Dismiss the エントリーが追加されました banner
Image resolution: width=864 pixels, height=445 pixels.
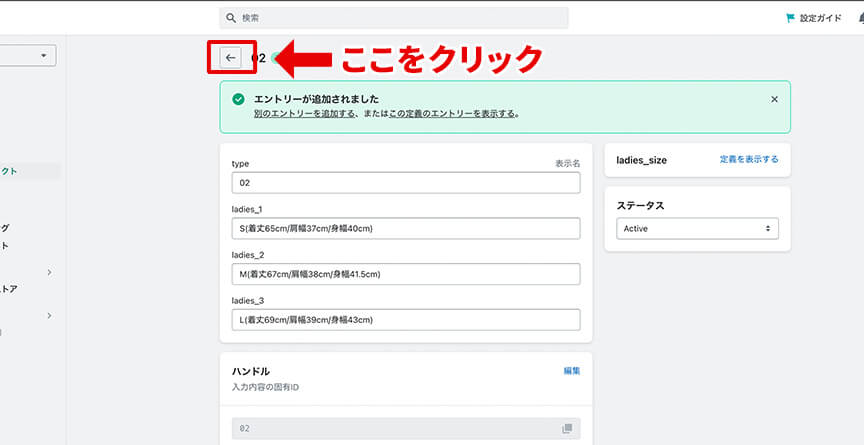pyautogui.click(x=774, y=99)
